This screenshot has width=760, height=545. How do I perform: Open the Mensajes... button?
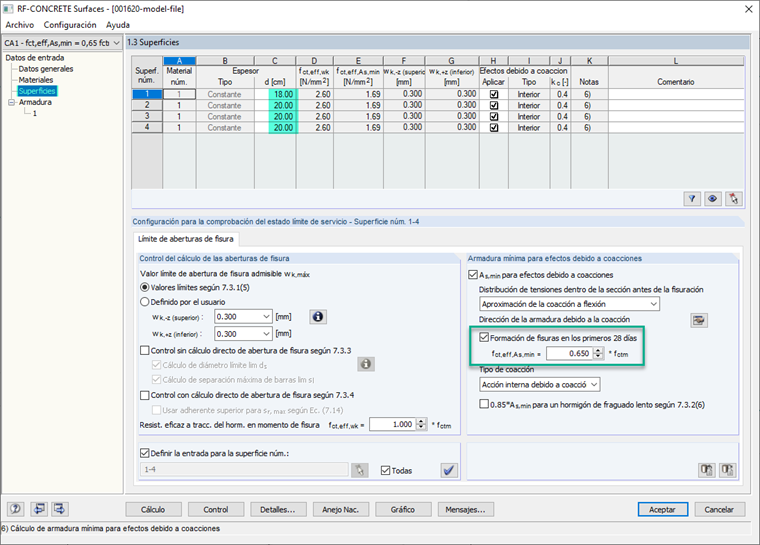click(x=465, y=510)
